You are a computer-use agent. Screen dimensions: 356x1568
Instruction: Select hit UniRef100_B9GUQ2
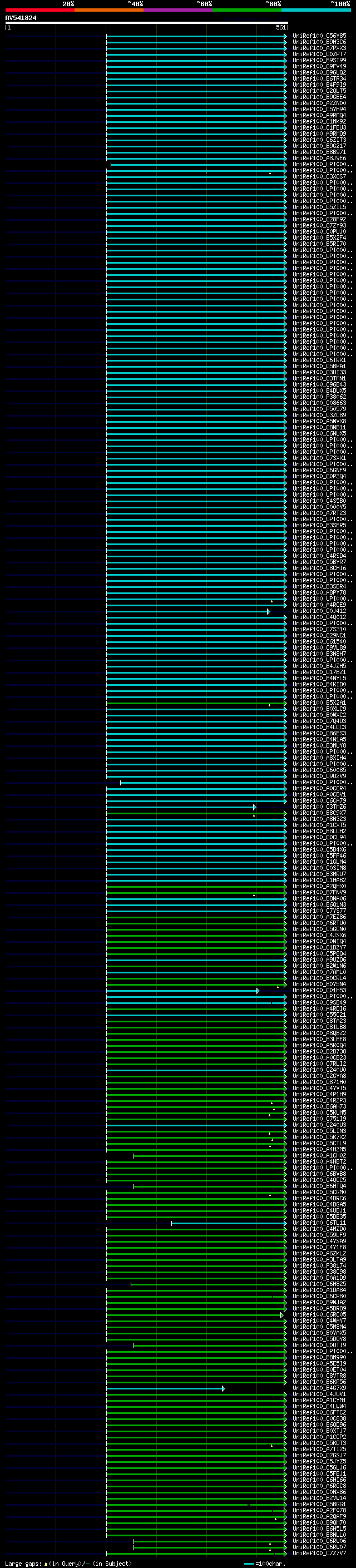tap(319, 72)
